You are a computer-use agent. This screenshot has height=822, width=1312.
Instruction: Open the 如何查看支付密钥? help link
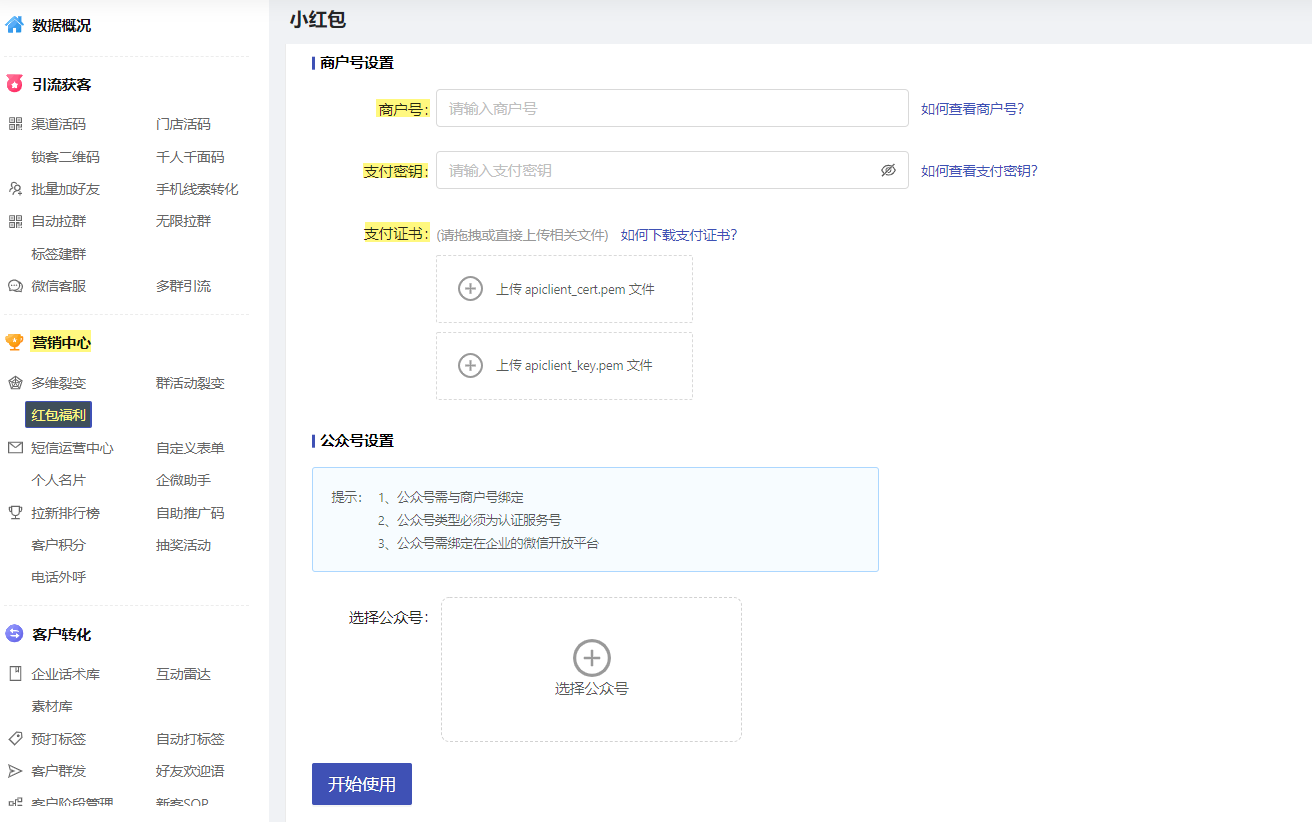click(979, 170)
